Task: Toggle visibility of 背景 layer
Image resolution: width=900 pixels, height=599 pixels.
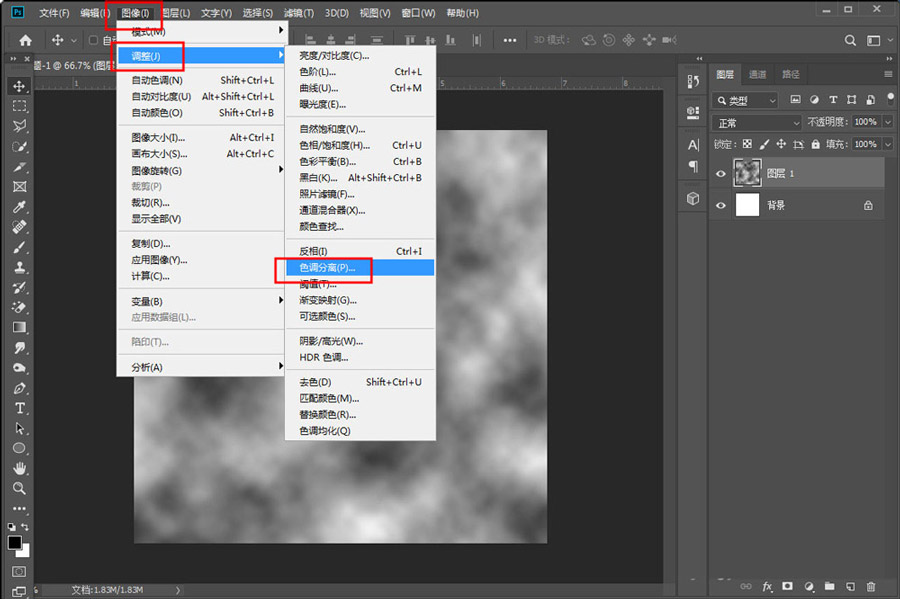Action: click(x=721, y=205)
